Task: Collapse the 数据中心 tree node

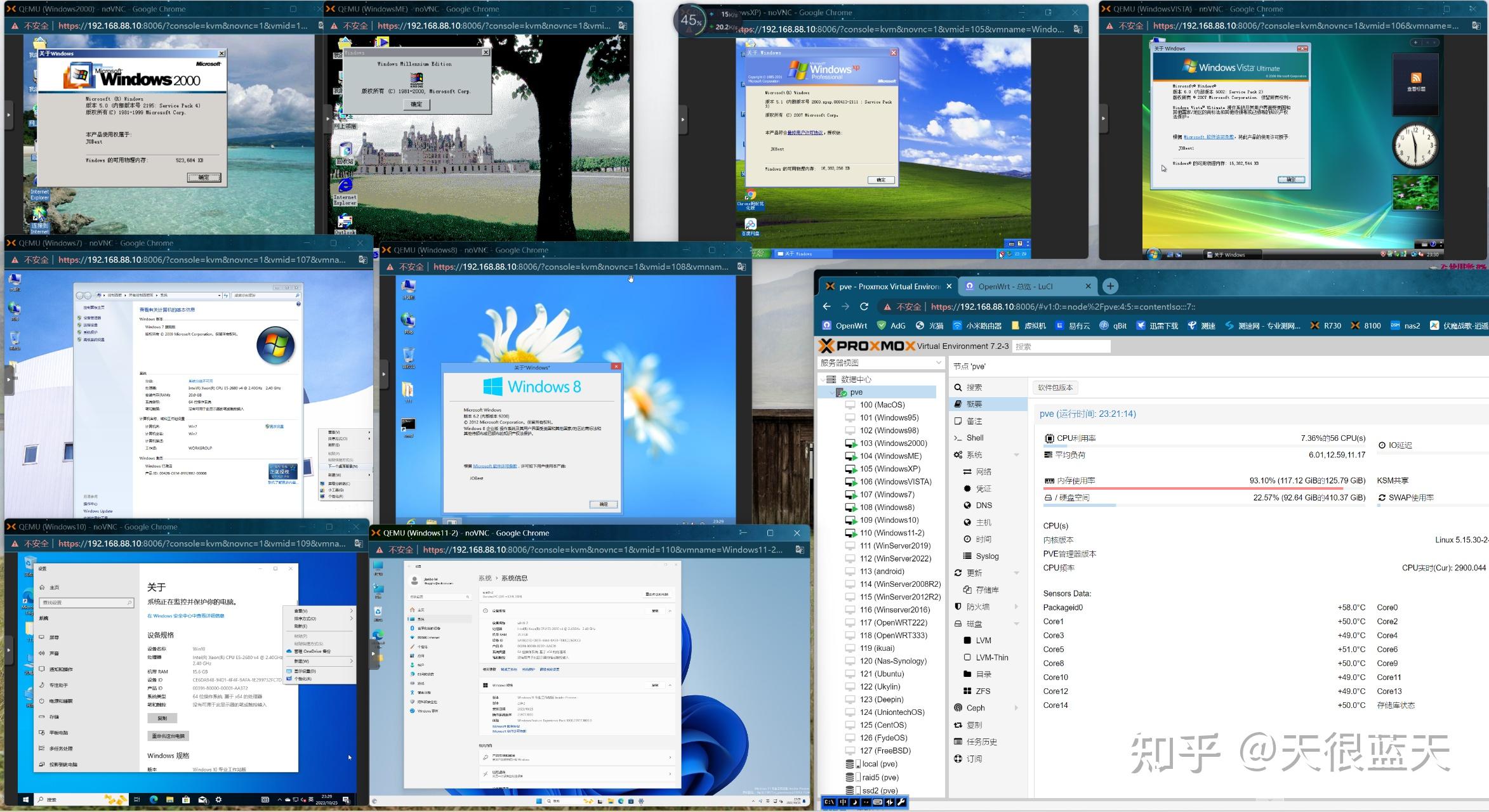Action: pos(823,379)
